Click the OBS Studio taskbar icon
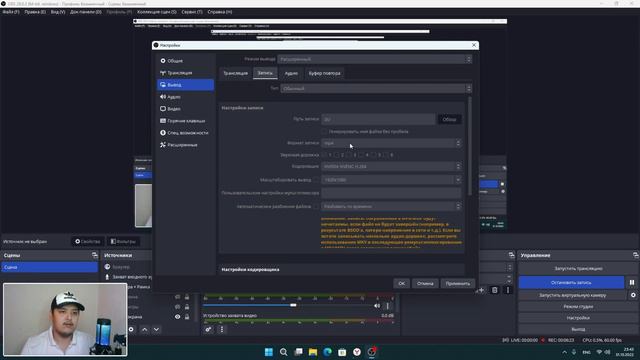 371,352
